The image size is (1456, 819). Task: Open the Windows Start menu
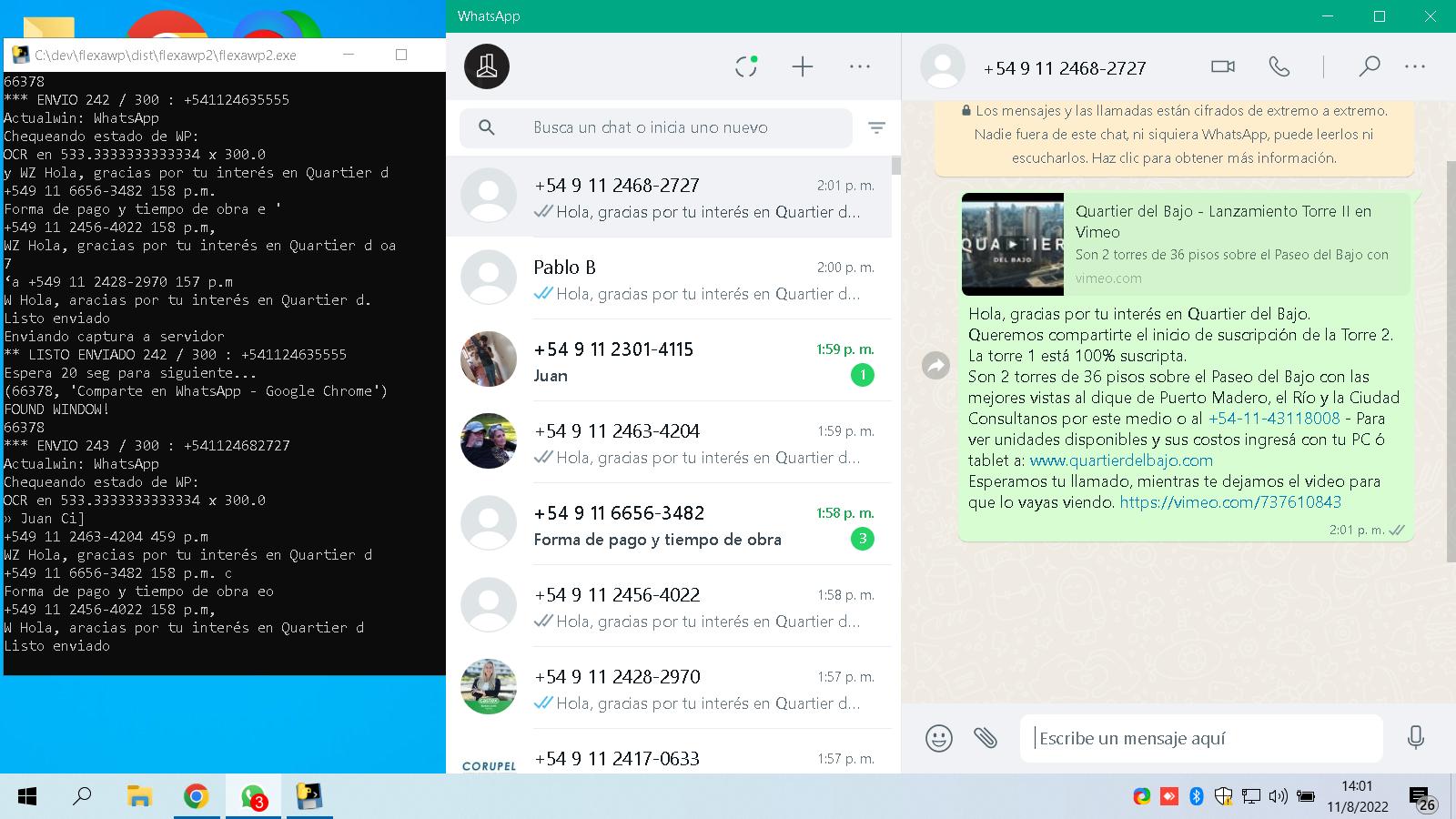tap(27, 797)
